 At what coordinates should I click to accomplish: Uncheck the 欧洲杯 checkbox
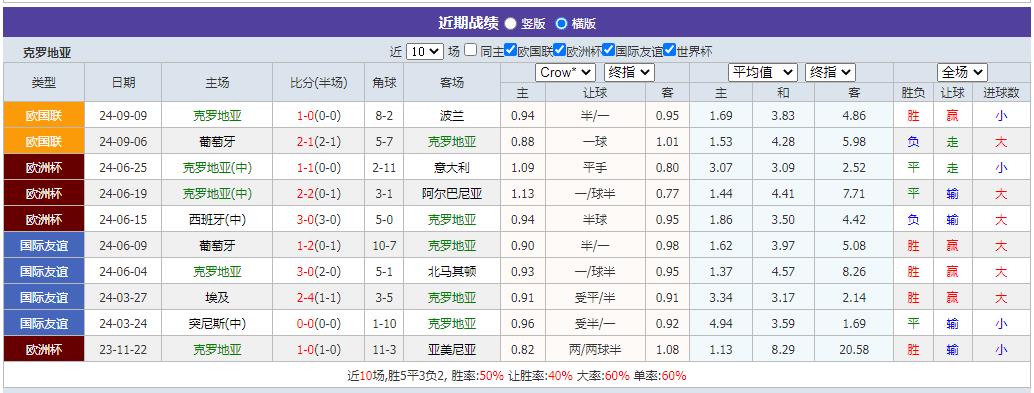coord(560,50)
